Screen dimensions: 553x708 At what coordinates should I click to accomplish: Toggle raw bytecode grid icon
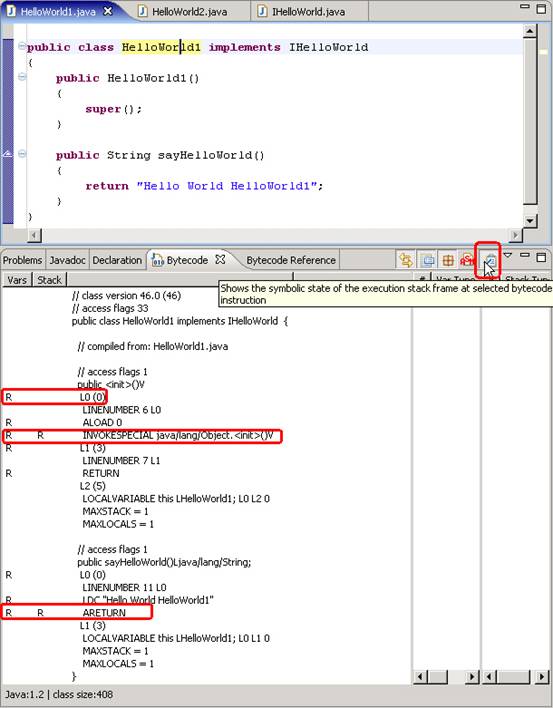point(448,260)
